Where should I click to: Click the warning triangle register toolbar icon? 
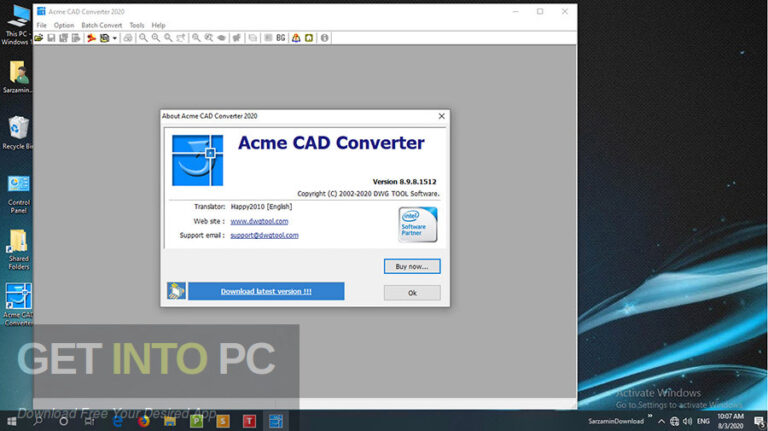tap(296, 38)
